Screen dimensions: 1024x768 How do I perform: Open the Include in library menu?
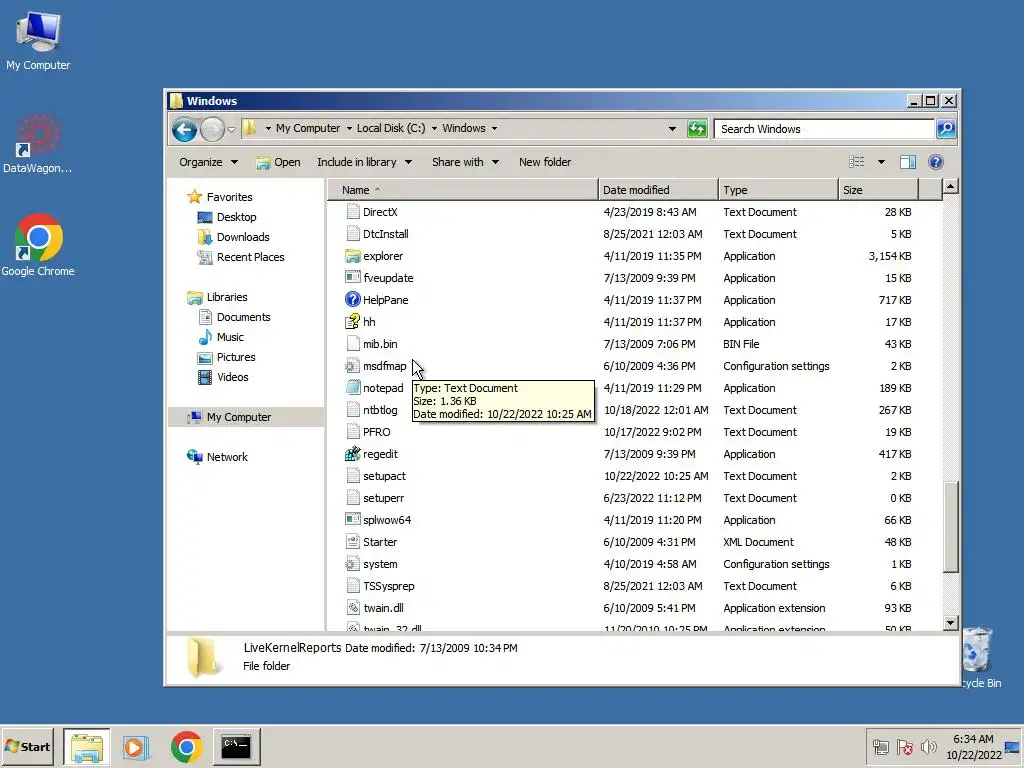click(x=364, y=162)
